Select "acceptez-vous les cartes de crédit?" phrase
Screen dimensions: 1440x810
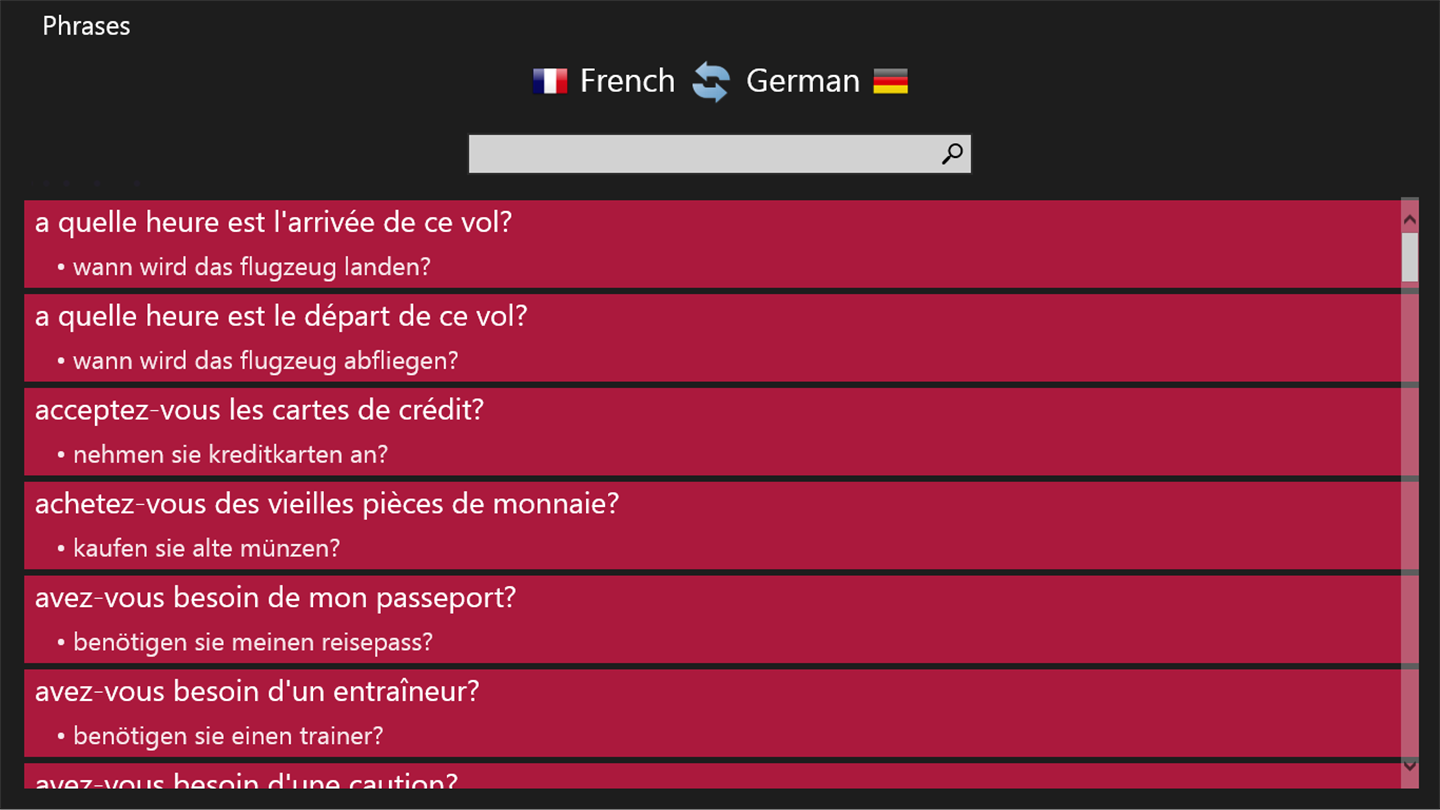(259, 410)
